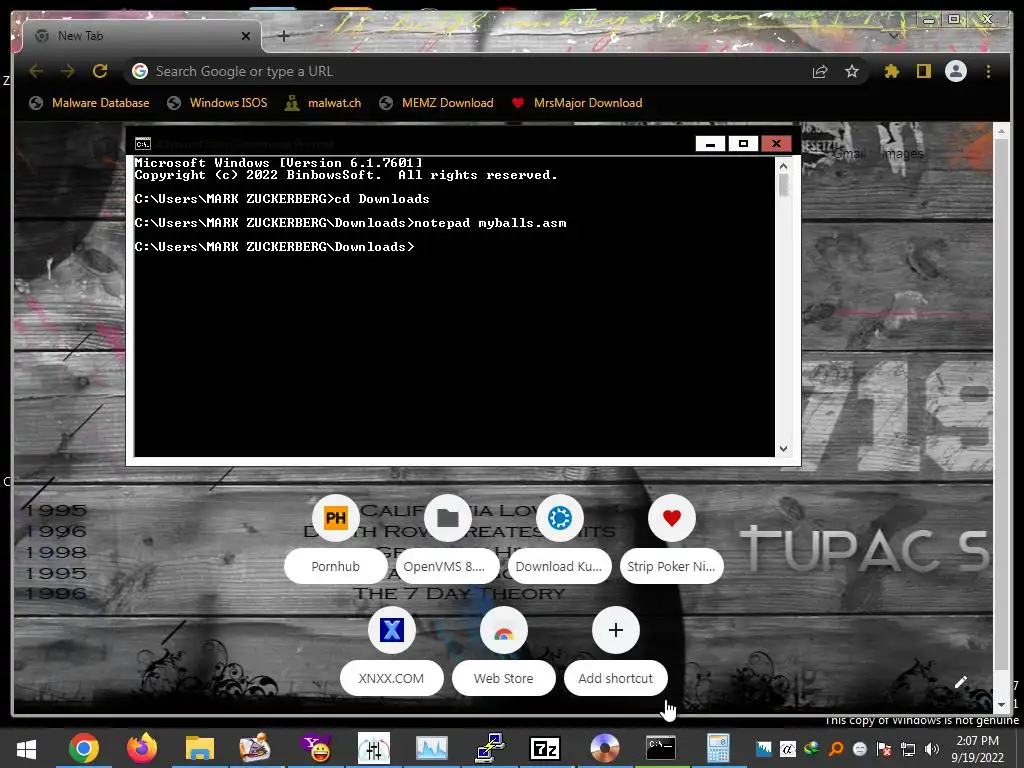Minimize the Command Prompt window
Viewport: 1024px width, 768px height.
(x=710, y=144)
